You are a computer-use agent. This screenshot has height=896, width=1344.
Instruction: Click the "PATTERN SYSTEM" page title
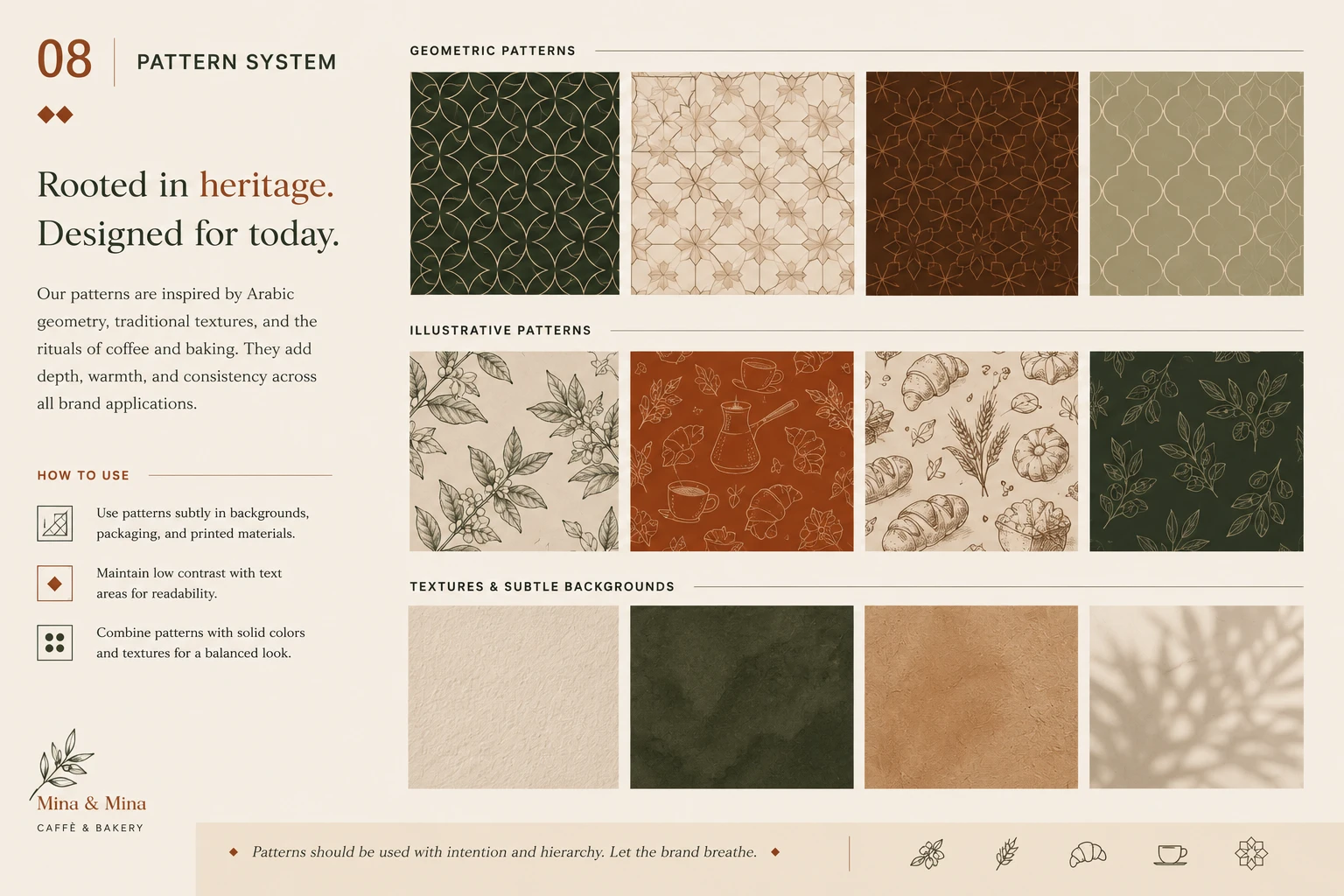point(236,62)
